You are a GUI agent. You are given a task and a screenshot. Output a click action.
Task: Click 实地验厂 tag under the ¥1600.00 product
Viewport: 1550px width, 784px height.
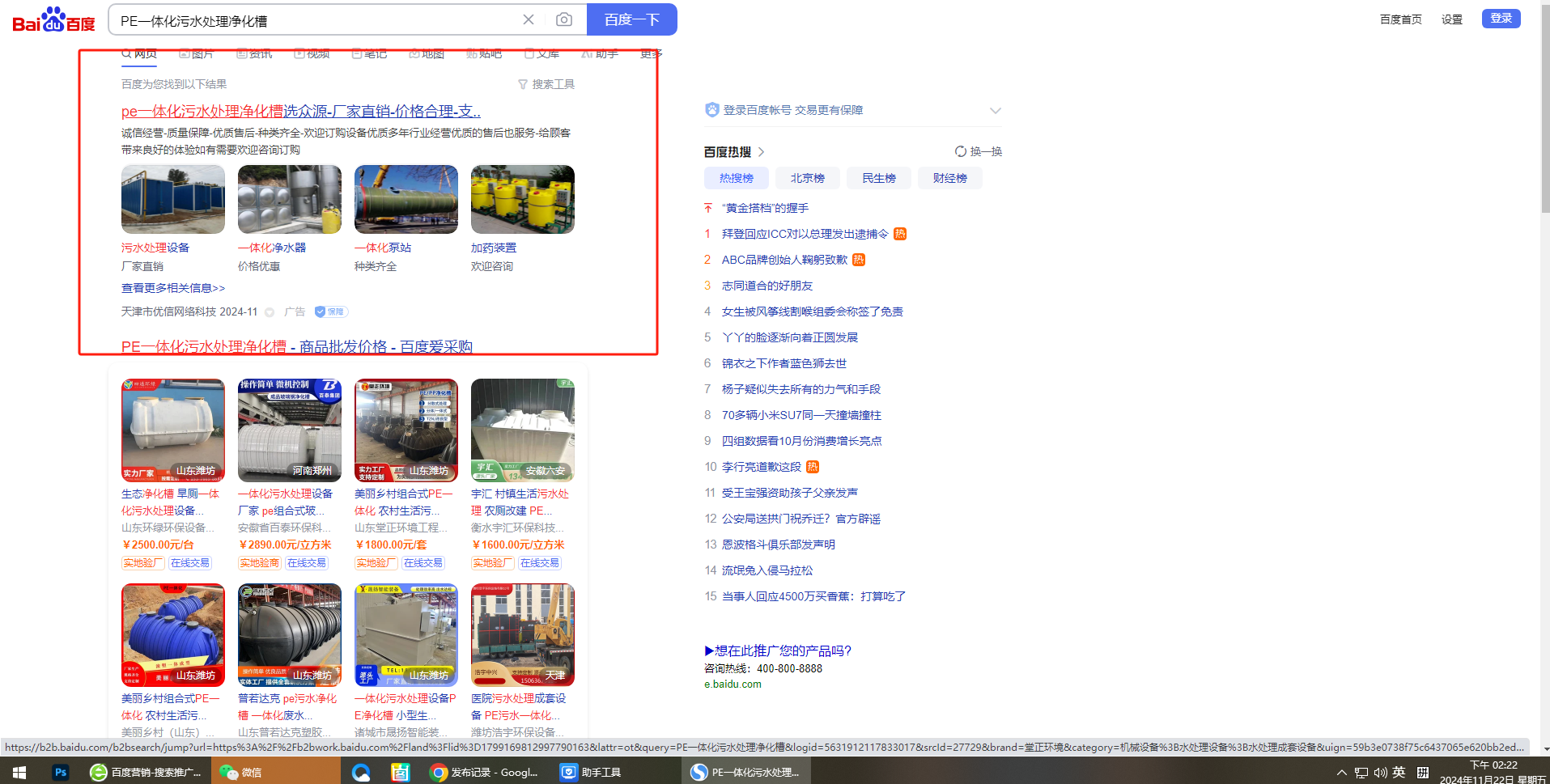click(493, 563)
